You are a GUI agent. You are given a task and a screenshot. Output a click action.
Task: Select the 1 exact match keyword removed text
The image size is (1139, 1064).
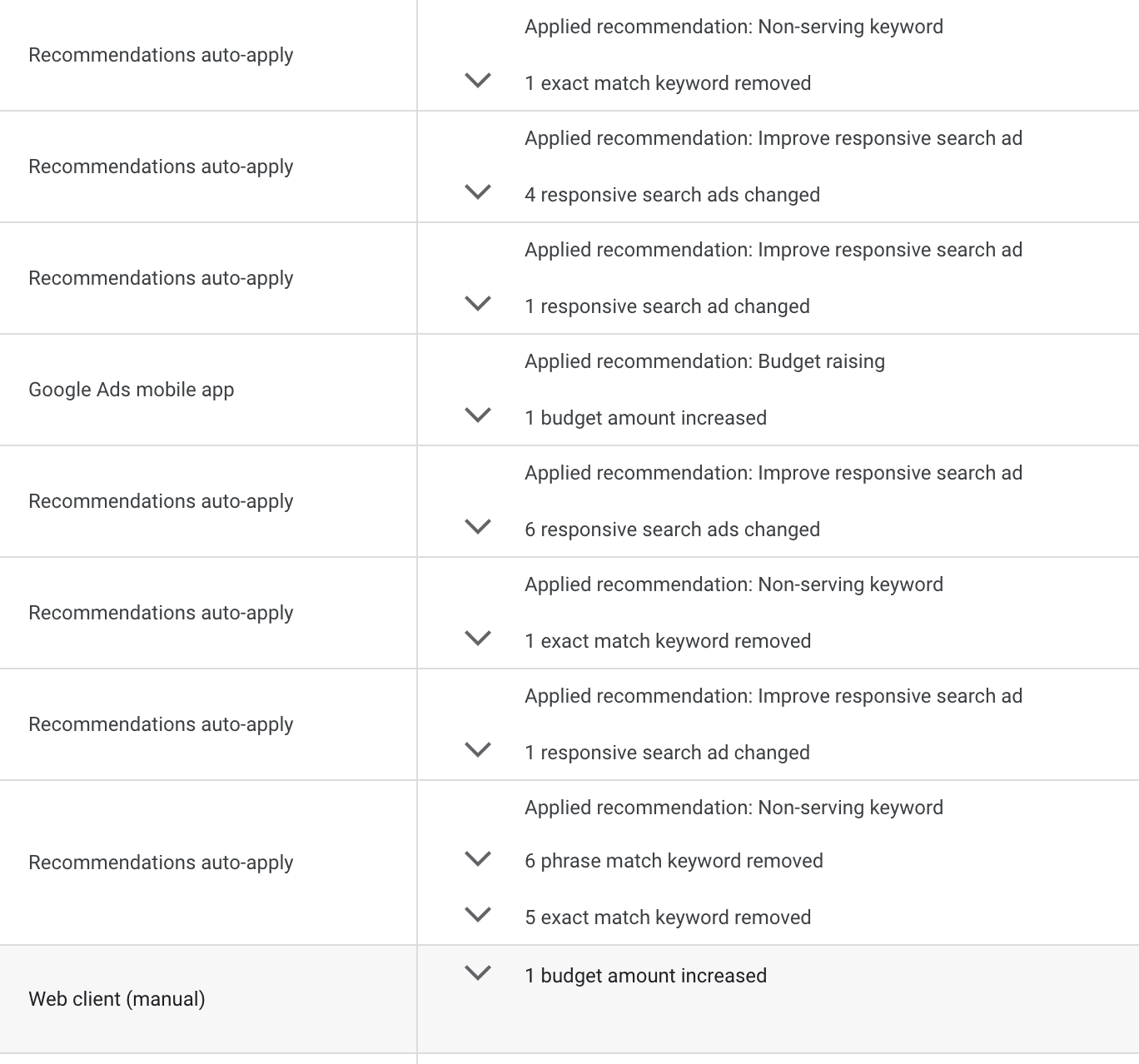(x=667, y=82)
